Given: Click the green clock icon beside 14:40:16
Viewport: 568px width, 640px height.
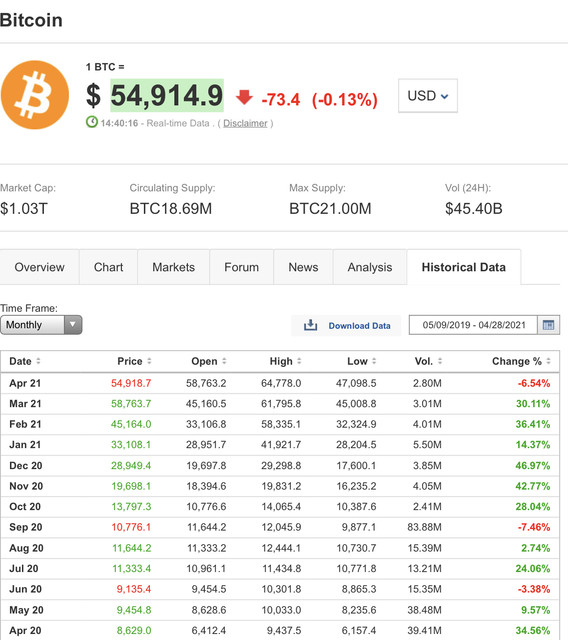Looking at the screenshot, I should pos(92,122).
